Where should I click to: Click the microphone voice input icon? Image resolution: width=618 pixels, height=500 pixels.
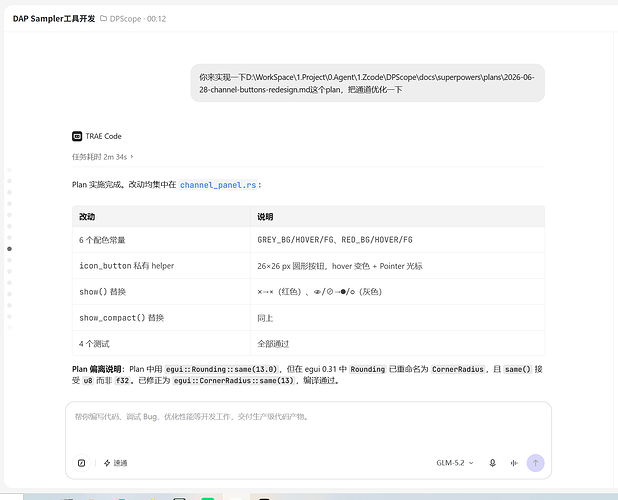click(492, 463)
